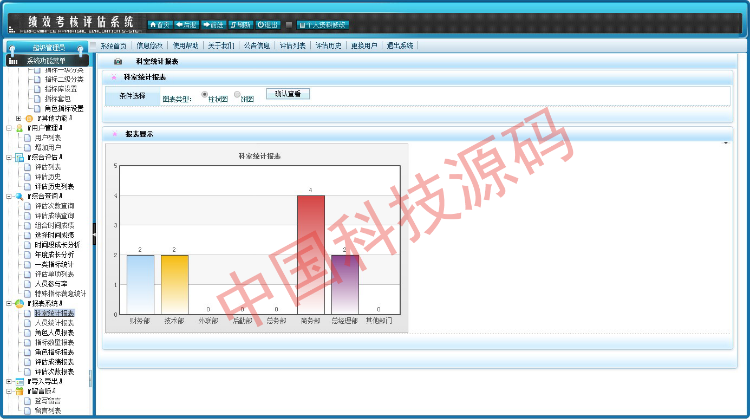The height and width of the screenshot is (420, 750).
Task: Click the star icon in 报表显示 panel header
Action: tap(114, 134)
